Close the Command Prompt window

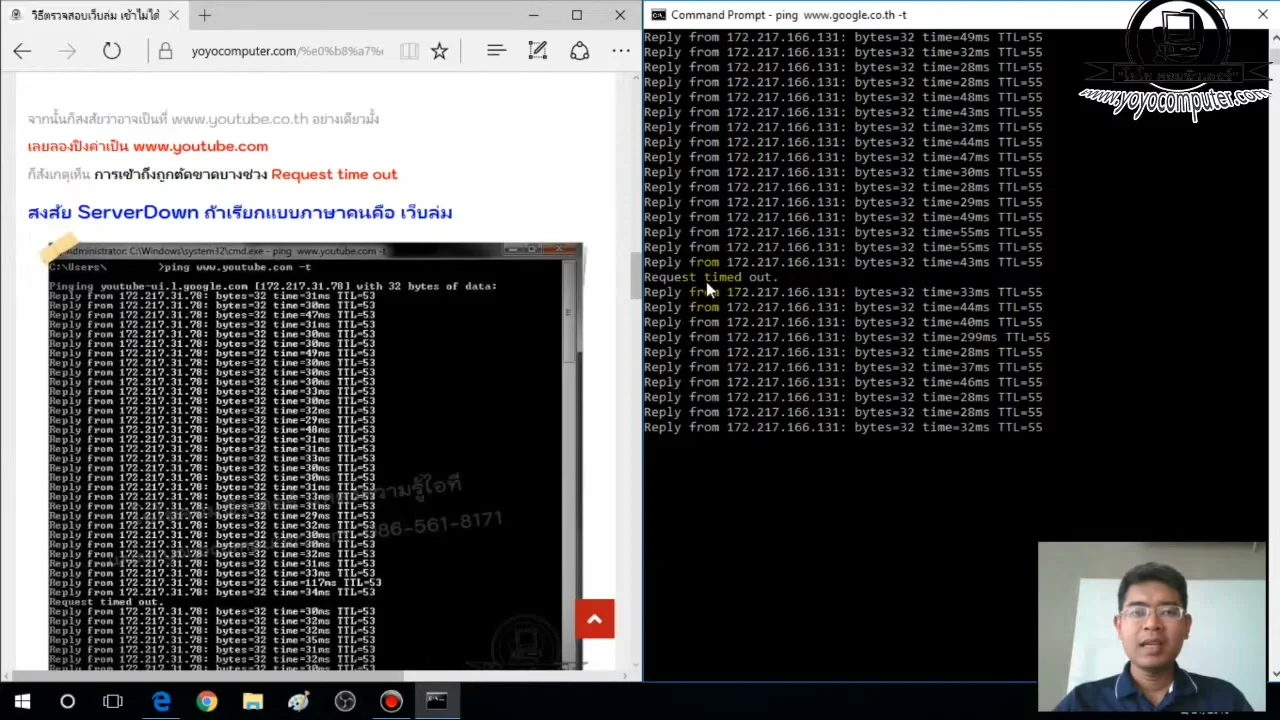1262,15
